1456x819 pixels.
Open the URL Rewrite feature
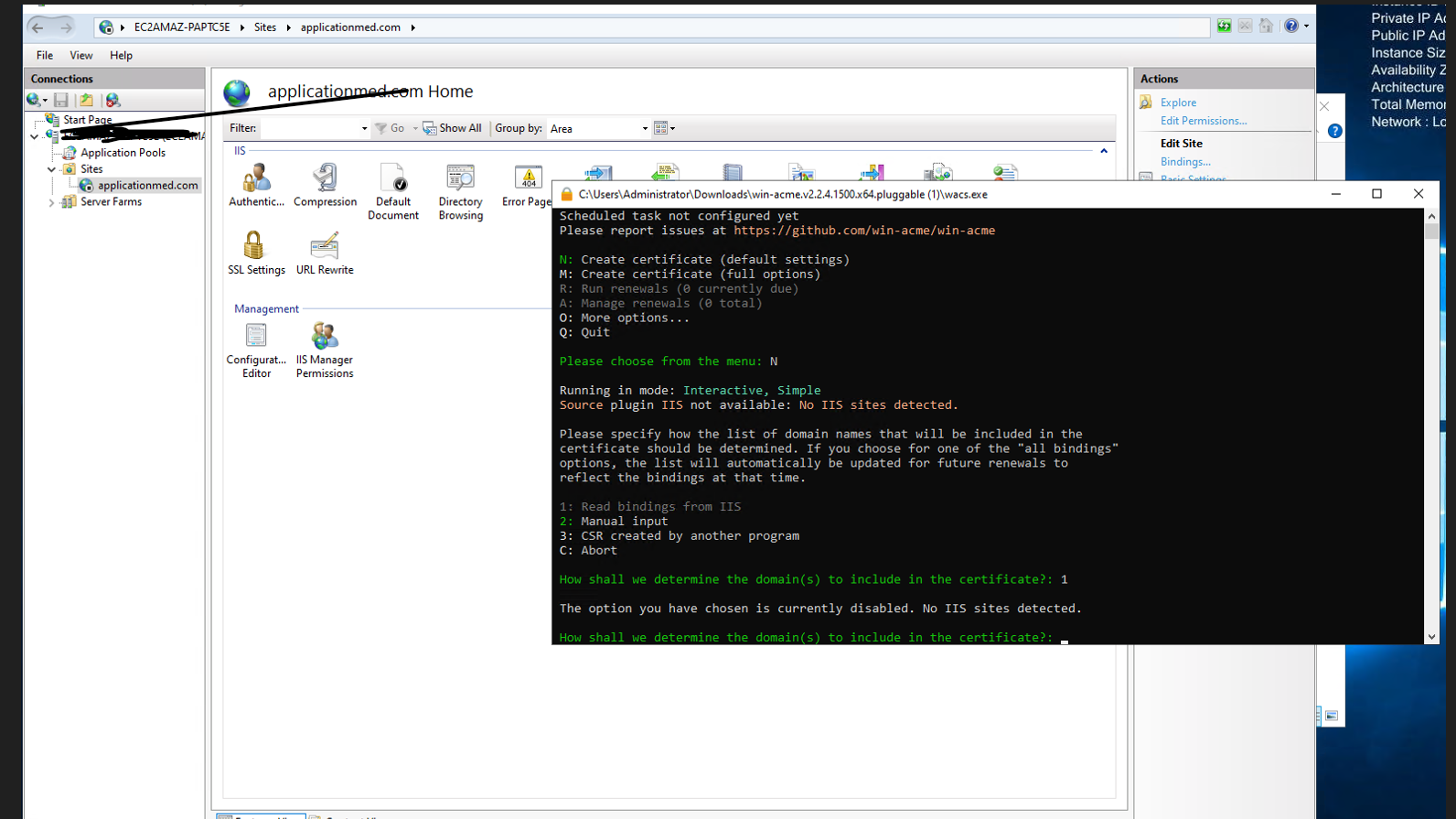point(325,253)
